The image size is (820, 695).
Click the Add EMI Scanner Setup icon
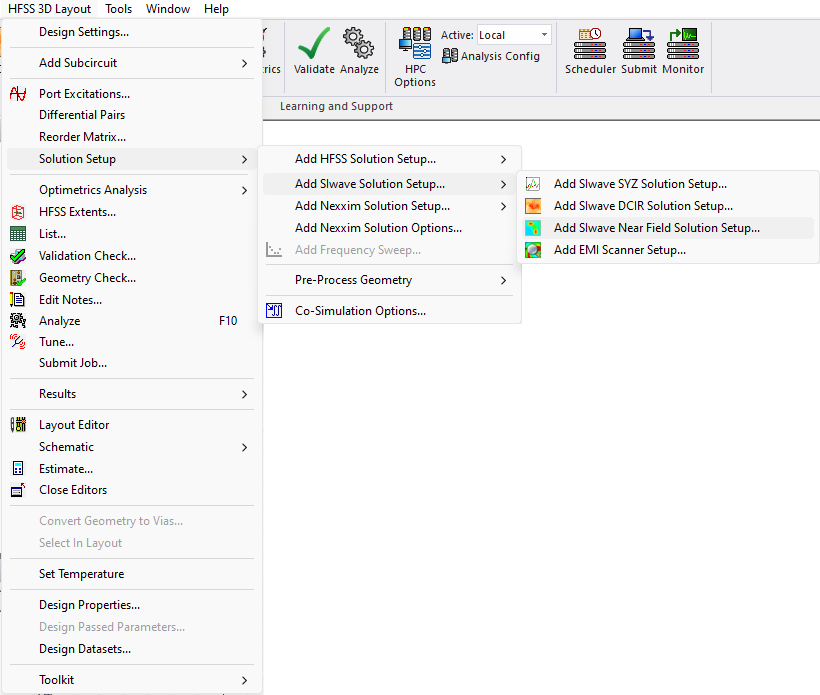point(531,249)
